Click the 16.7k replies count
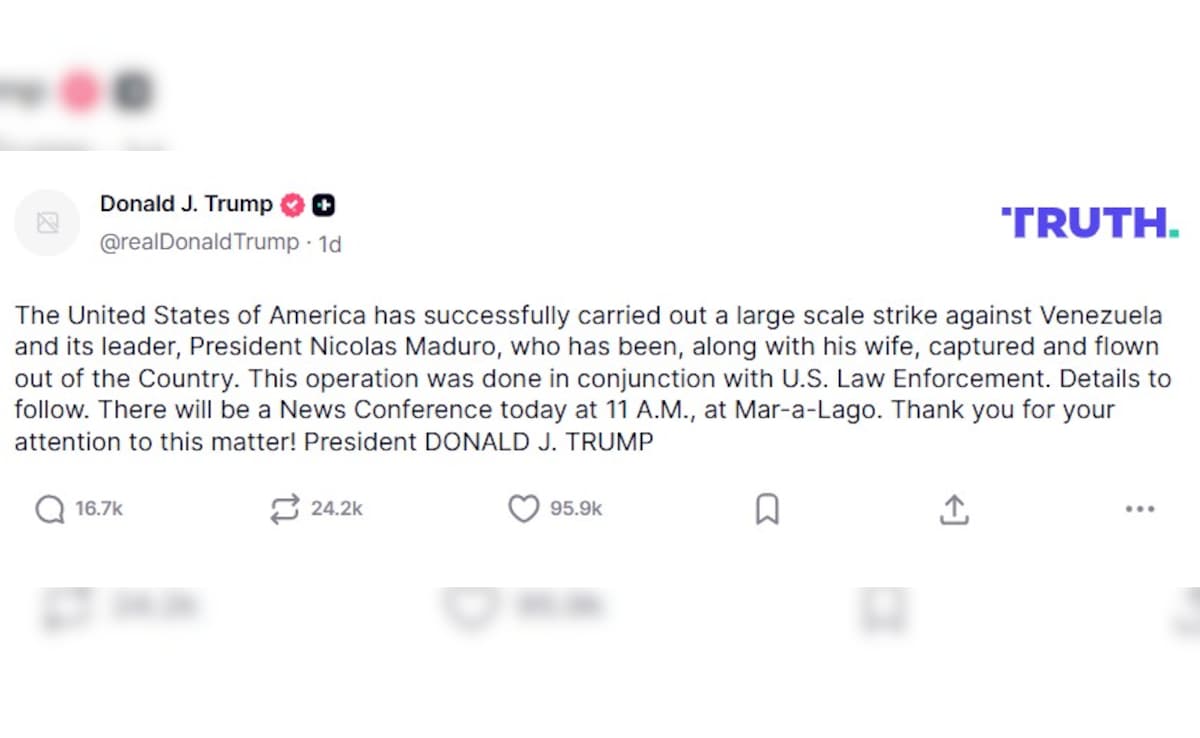1200x738 pixels. (99, 510)
